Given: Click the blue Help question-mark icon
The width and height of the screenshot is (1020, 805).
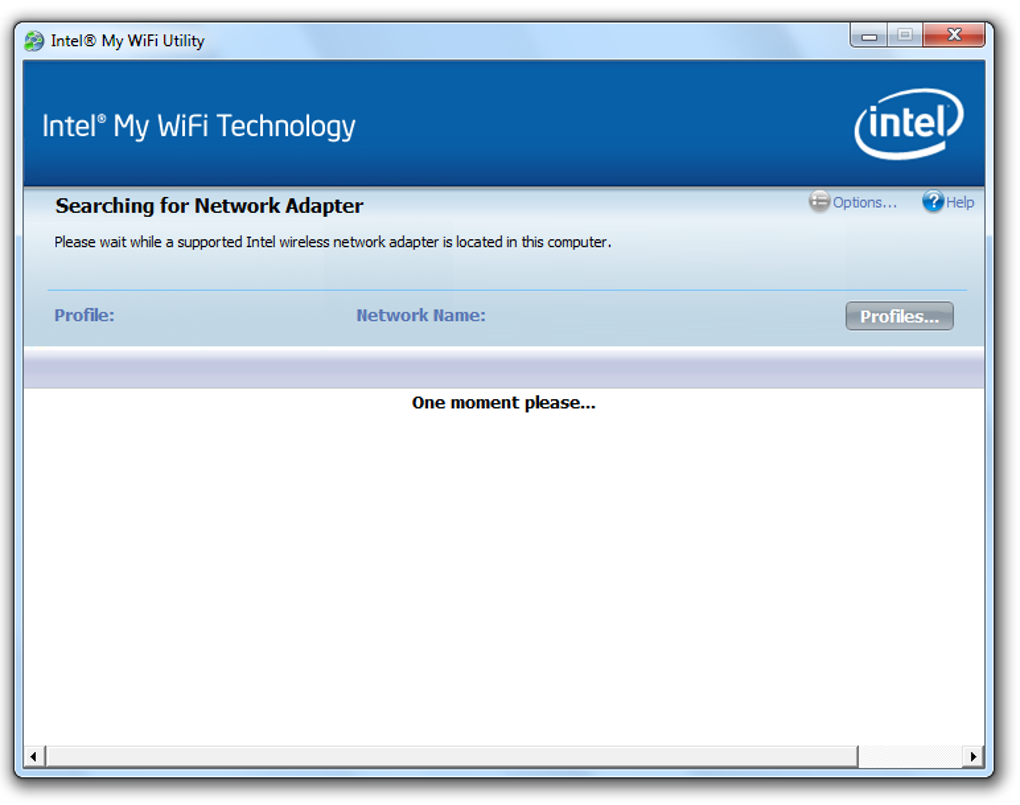Looking at the screenshot, I should tap(933, 201).
